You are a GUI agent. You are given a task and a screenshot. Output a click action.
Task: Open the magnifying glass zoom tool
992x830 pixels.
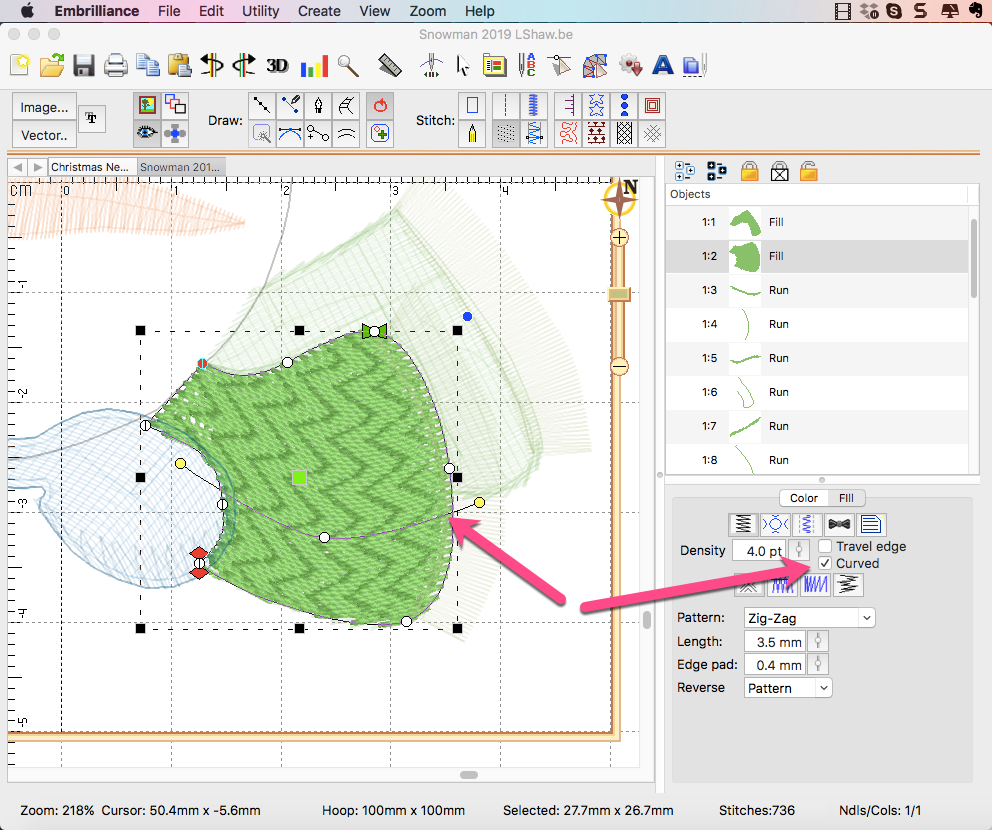click(x=348, y=66)
